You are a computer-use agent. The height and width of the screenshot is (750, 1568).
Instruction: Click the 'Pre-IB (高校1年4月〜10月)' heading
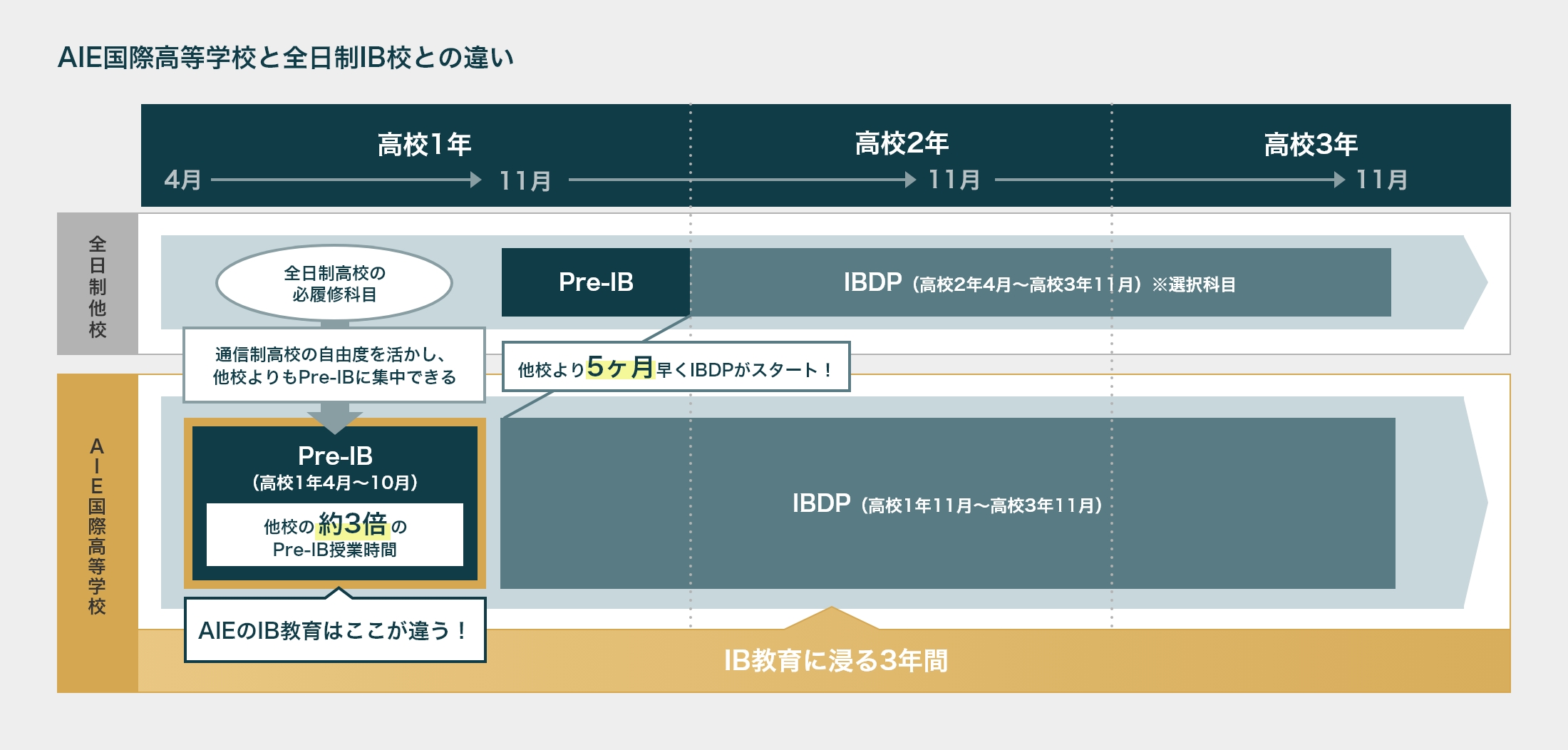coord(335,468)
